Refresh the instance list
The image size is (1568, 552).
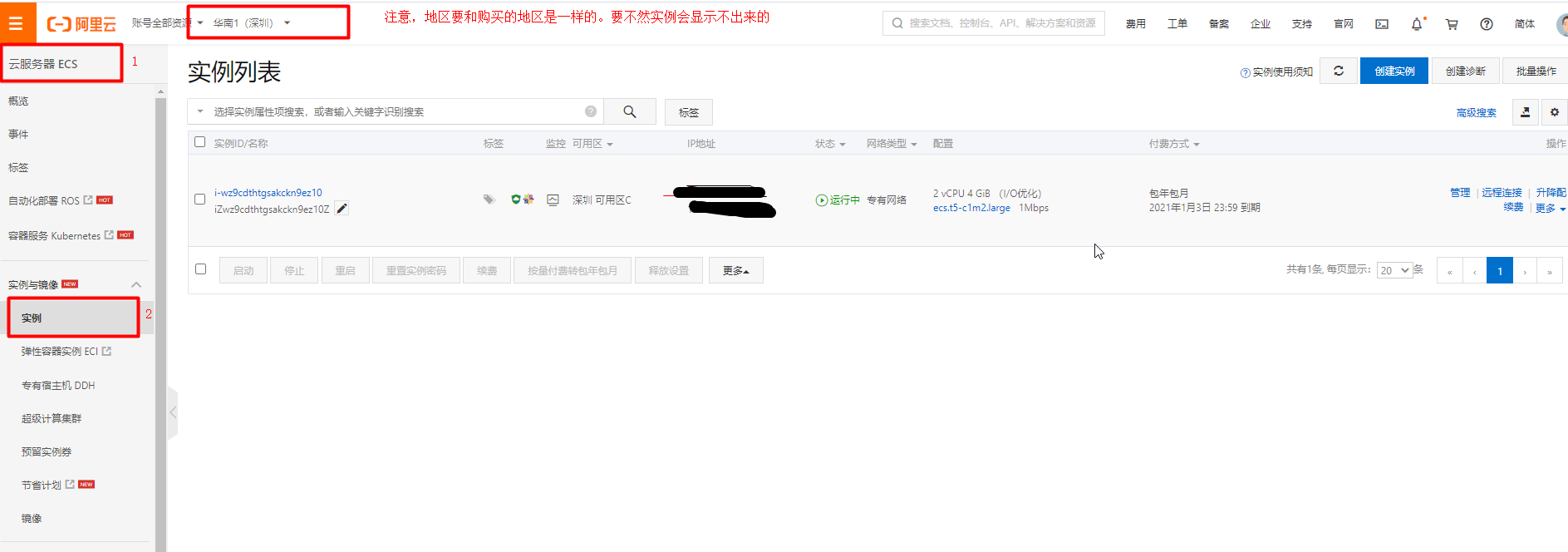[x=1338, y=71]
